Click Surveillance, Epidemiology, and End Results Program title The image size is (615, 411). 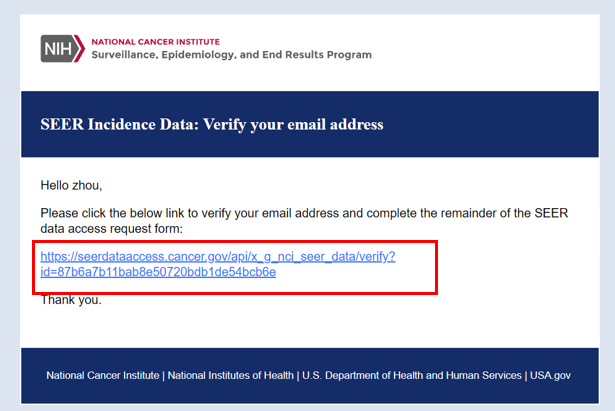tap(231, 55)
